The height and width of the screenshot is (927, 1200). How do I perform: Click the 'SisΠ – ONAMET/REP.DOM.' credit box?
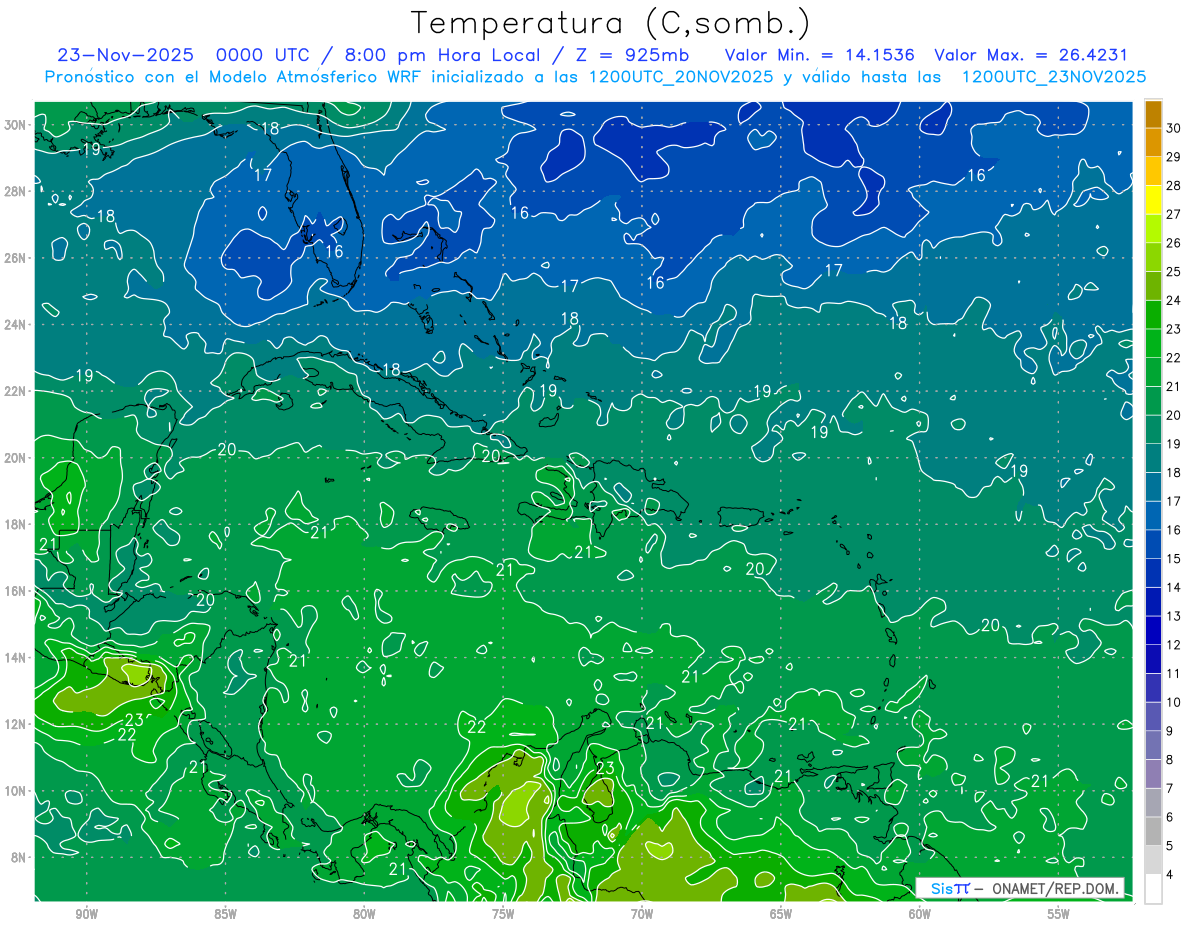(x=1020, y=888)
